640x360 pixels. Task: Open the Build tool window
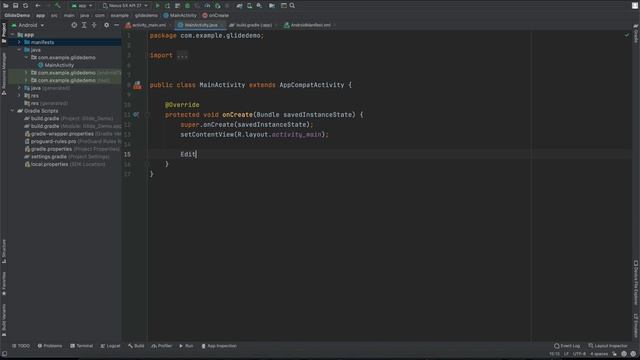[x=136, y=346]
